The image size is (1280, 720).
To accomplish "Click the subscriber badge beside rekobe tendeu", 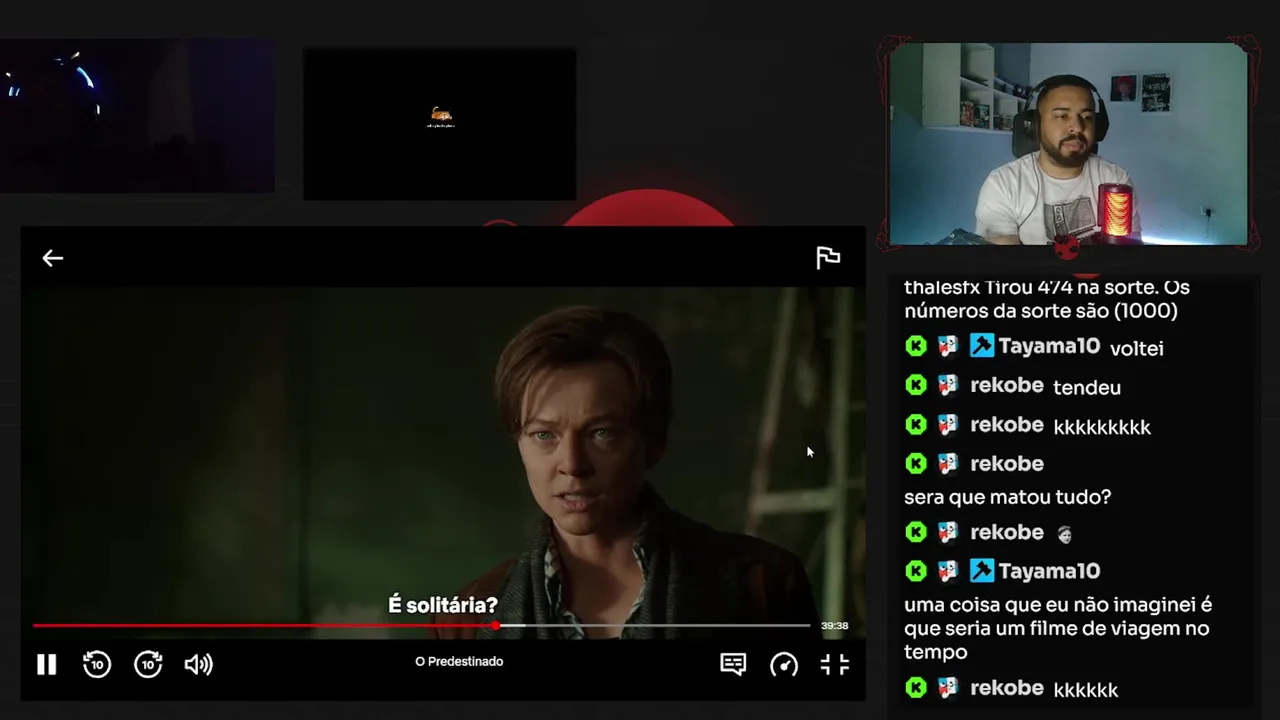I will coord(948,385).
